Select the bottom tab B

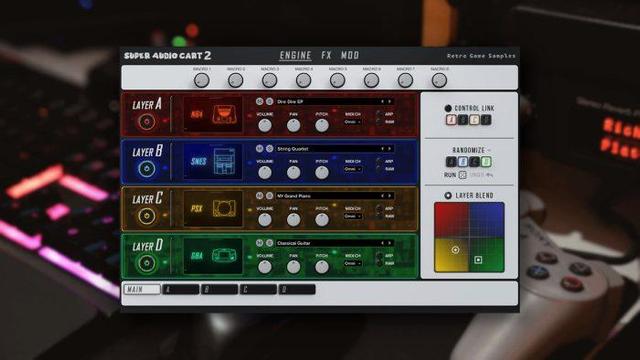click(x=220, y=289)
